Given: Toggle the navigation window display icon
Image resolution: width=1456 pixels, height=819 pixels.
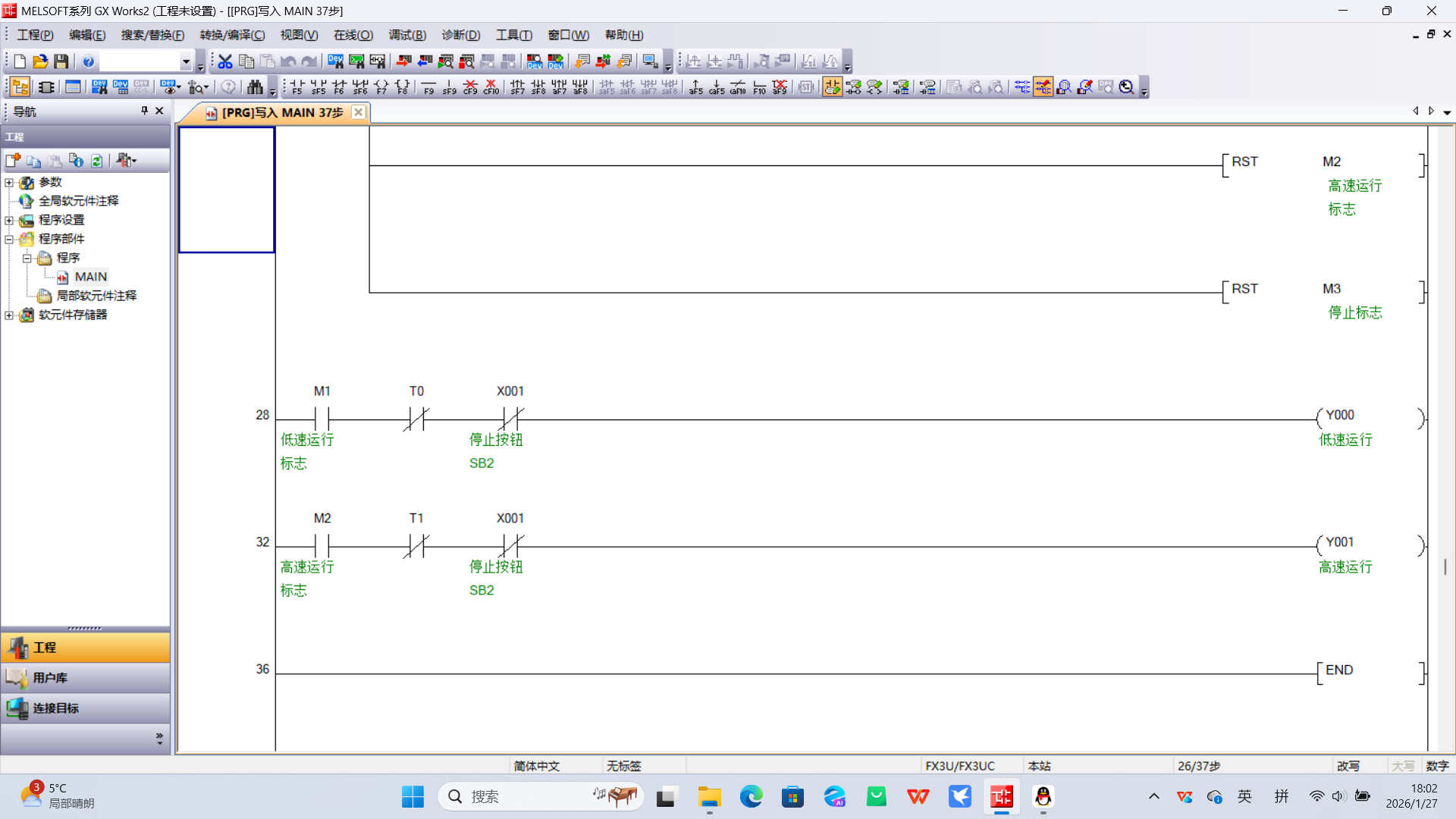Looking at the screenshot, I should 20,87.
